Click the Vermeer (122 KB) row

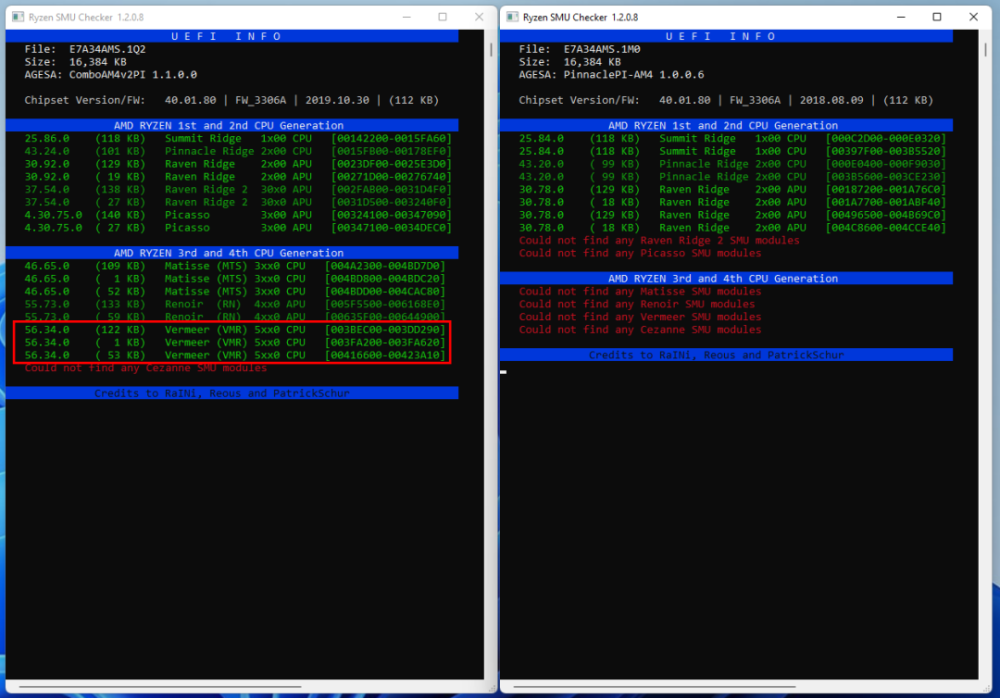pyautogui.click(x=235, y=330)
